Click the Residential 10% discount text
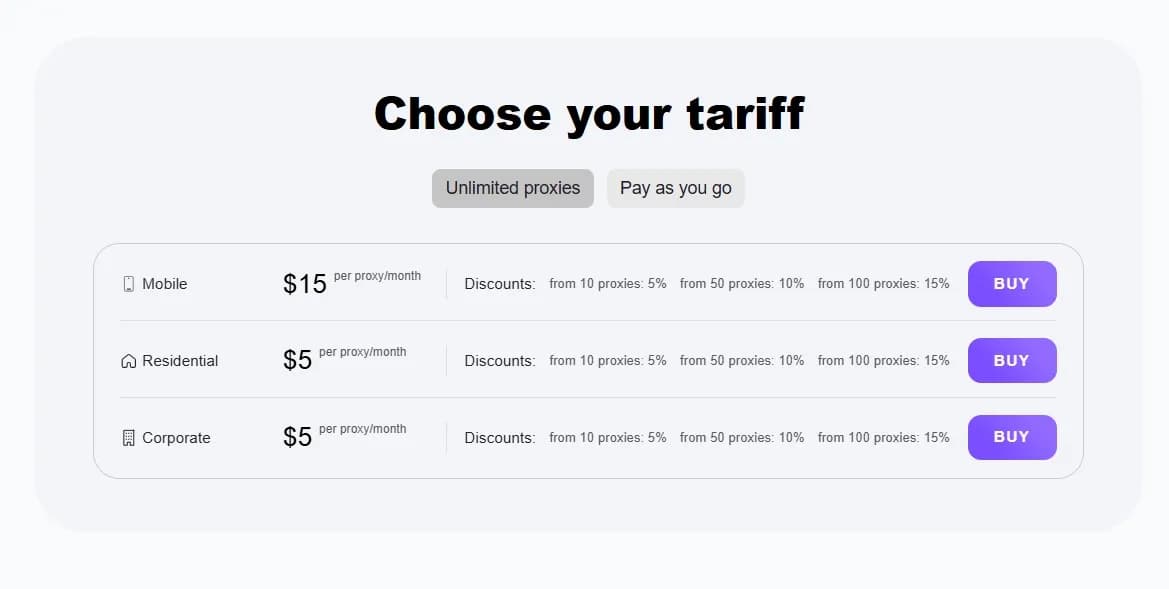 click(x=742, y=360)
